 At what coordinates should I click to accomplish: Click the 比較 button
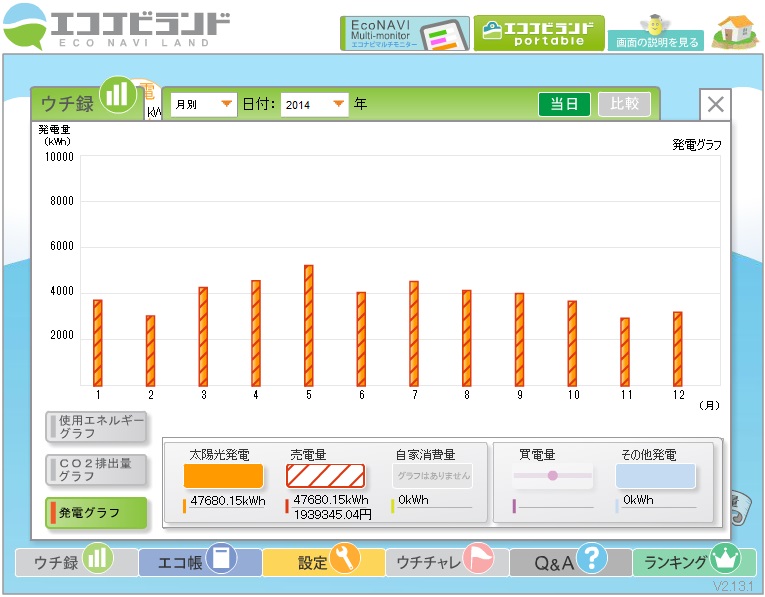(x=624, y=104)
